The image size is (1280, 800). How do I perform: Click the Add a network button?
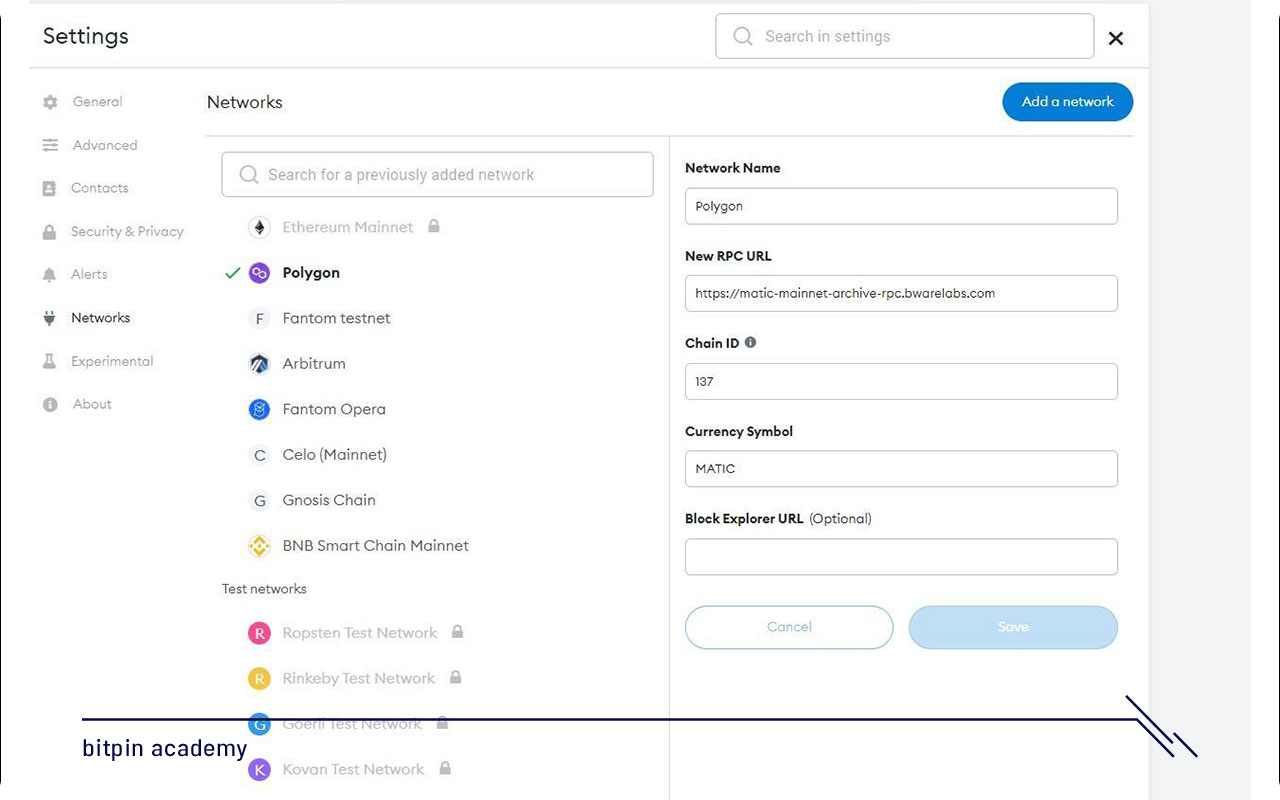[1068, 102]
